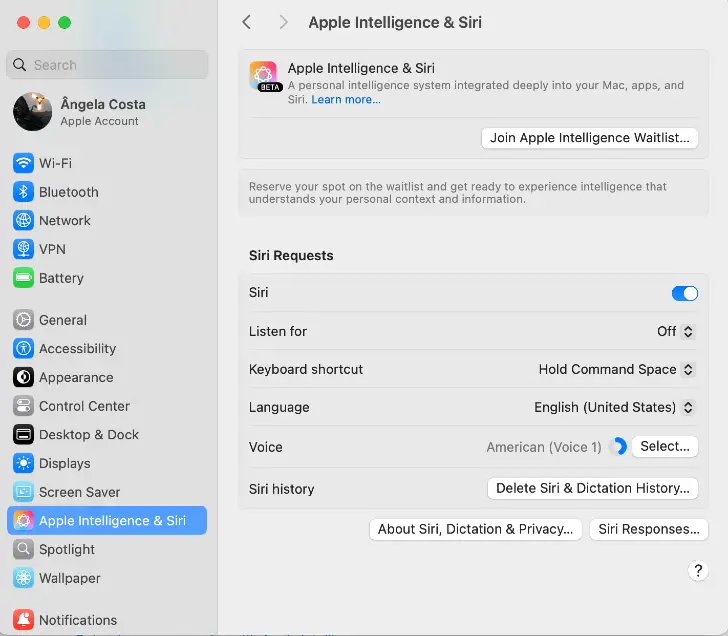Click Delete Siri & Dictation History button
Viewport: 728px width, 636px height.
pos(593,488)
